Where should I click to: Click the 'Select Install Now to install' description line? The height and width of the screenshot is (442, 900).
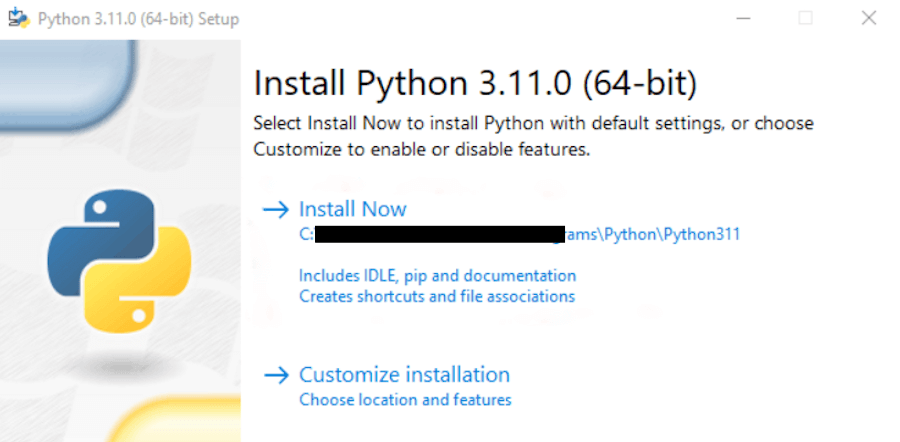click(x=533, y=124)
